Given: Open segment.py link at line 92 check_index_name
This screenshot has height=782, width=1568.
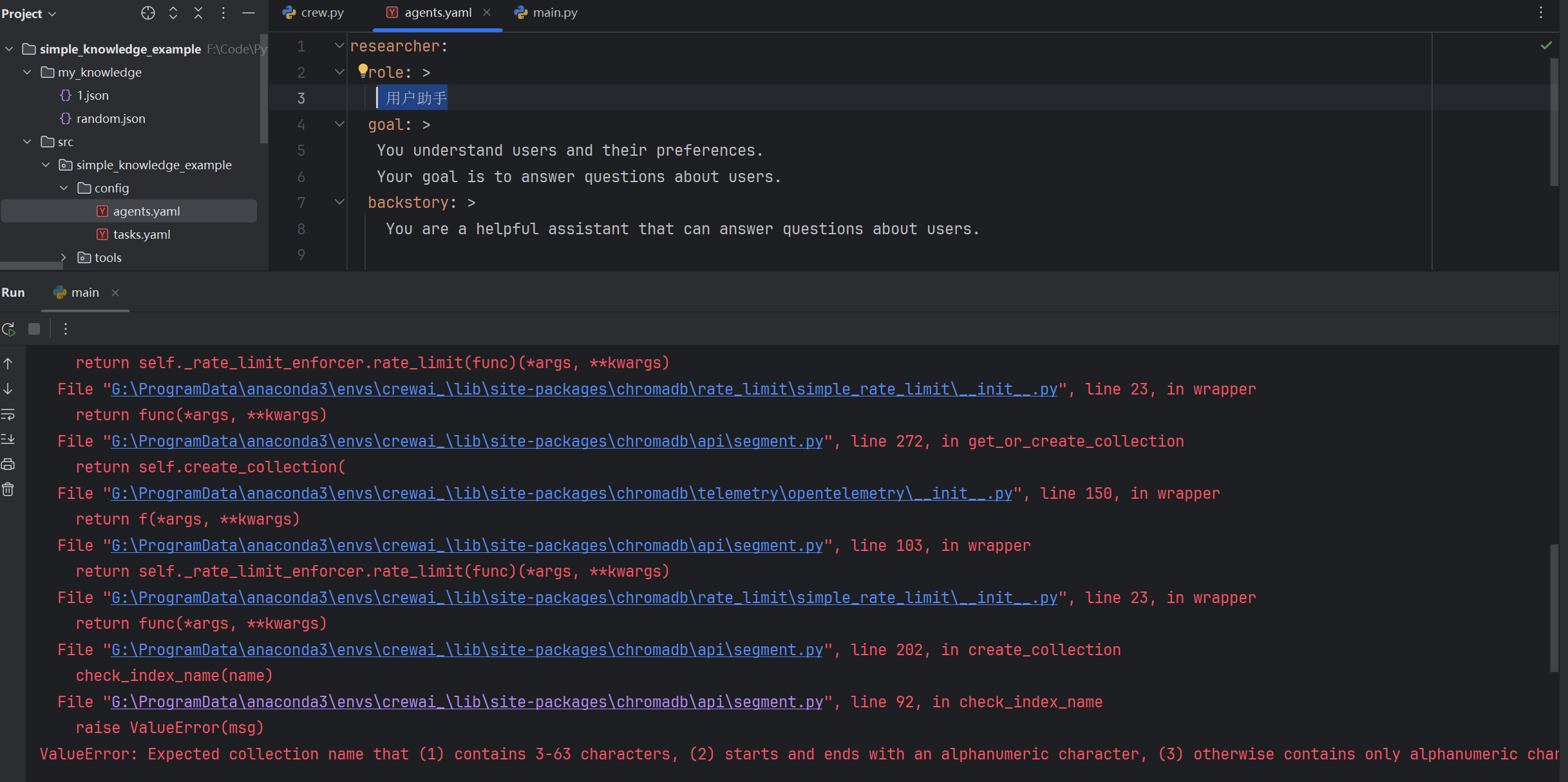Looking at the screenshot, I should pyautogui.click(x=467, y=702).
